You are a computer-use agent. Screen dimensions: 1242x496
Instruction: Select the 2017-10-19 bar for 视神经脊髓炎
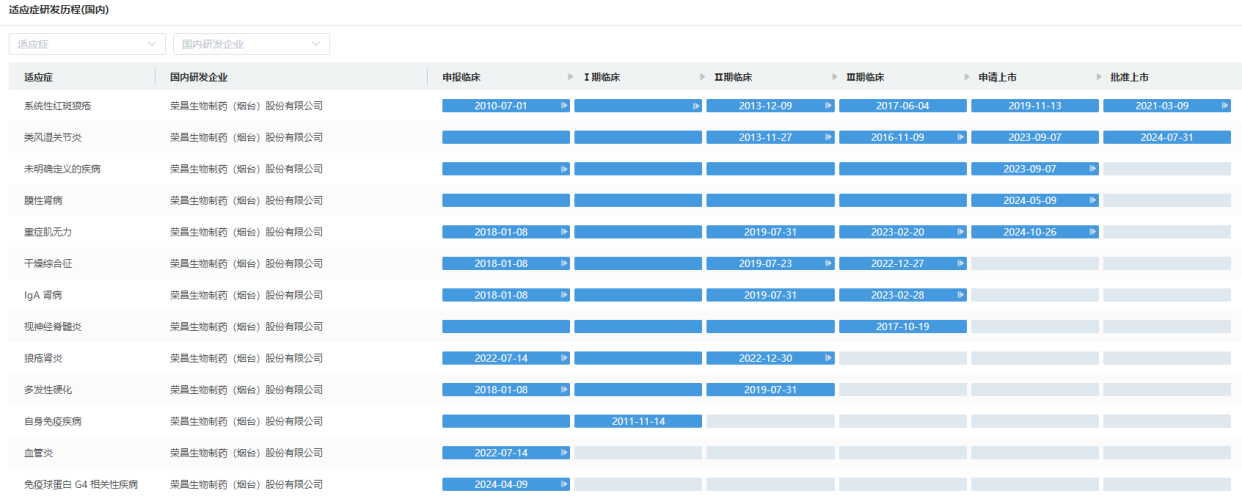902,327
